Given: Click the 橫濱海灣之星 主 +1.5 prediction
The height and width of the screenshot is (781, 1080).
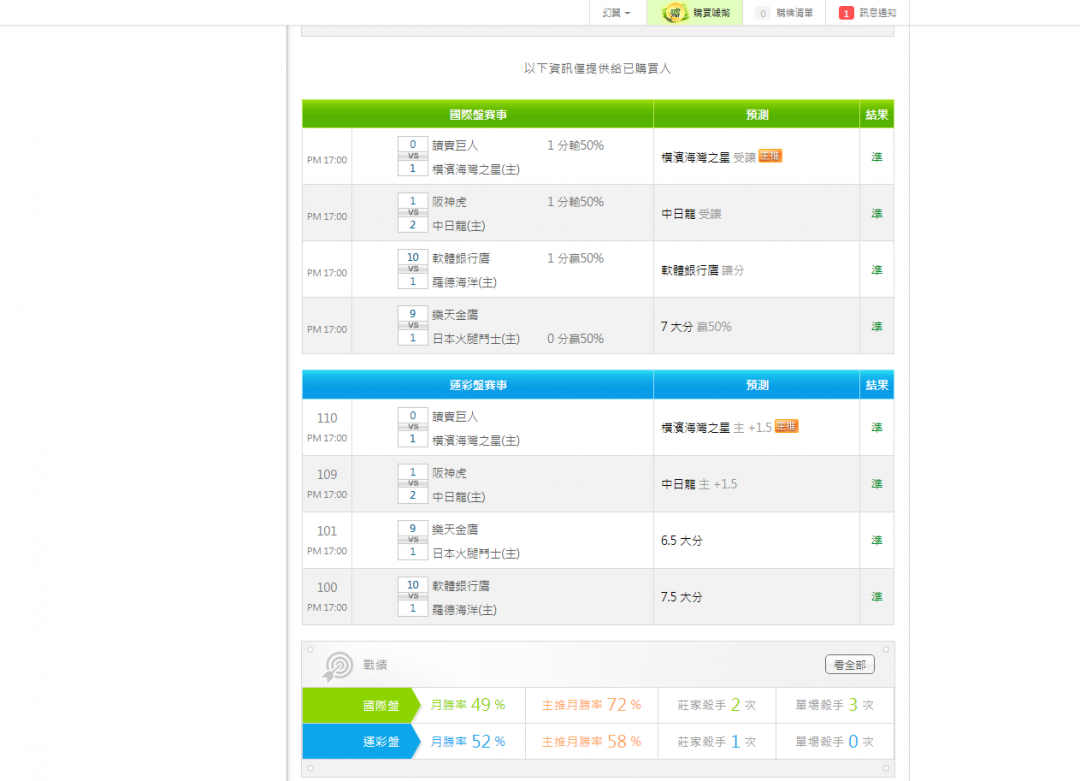Looking at the screenshot, I should coord(716,428).
